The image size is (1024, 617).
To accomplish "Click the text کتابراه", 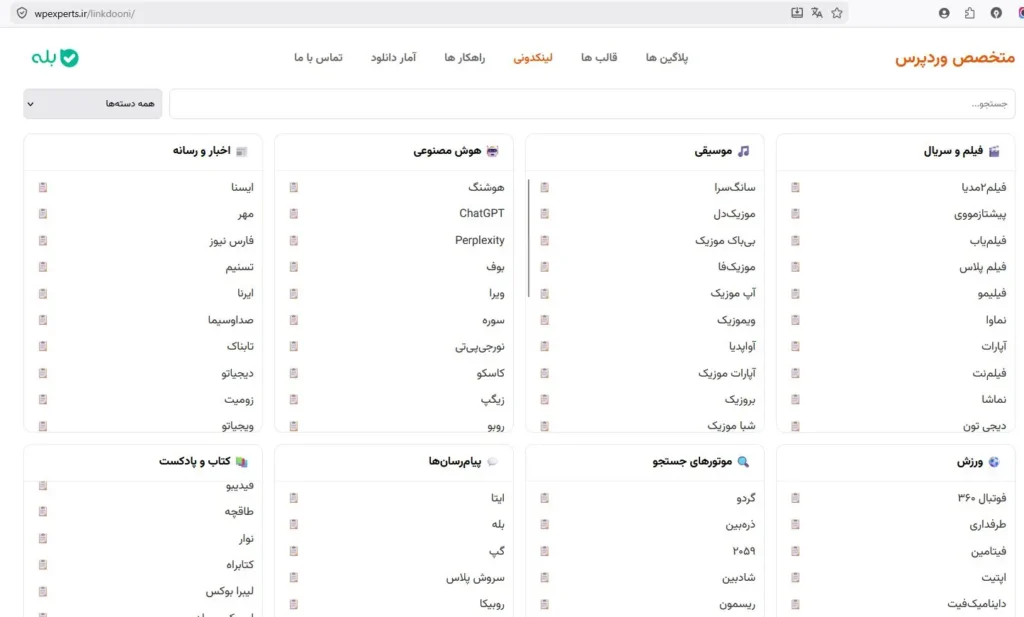I will (240, 565).
